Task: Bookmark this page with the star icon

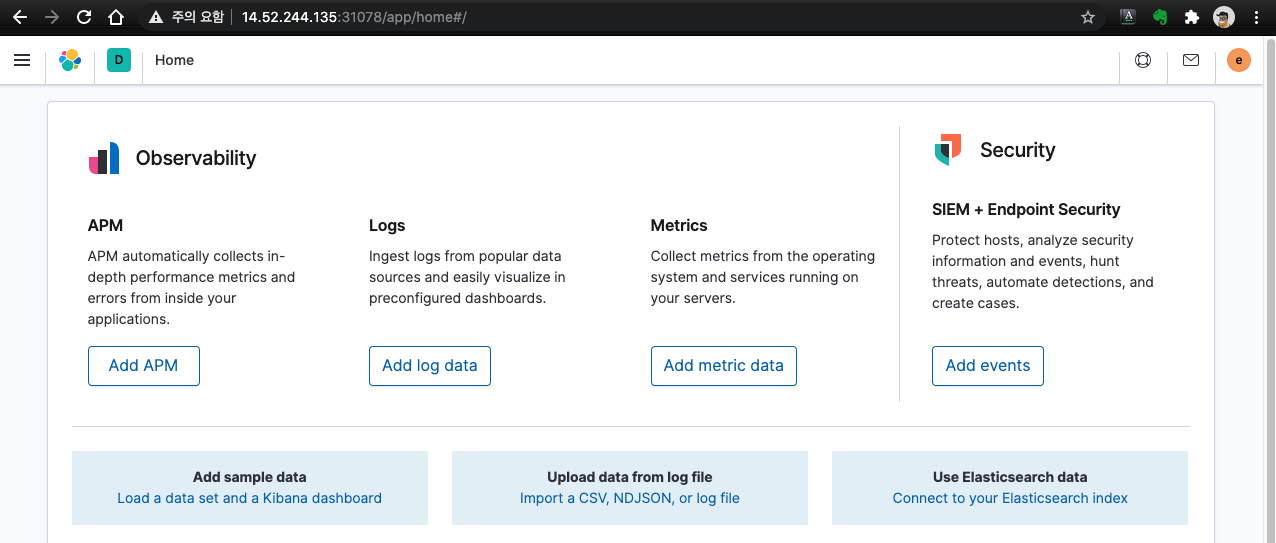Action: [x=1088, y=17]
